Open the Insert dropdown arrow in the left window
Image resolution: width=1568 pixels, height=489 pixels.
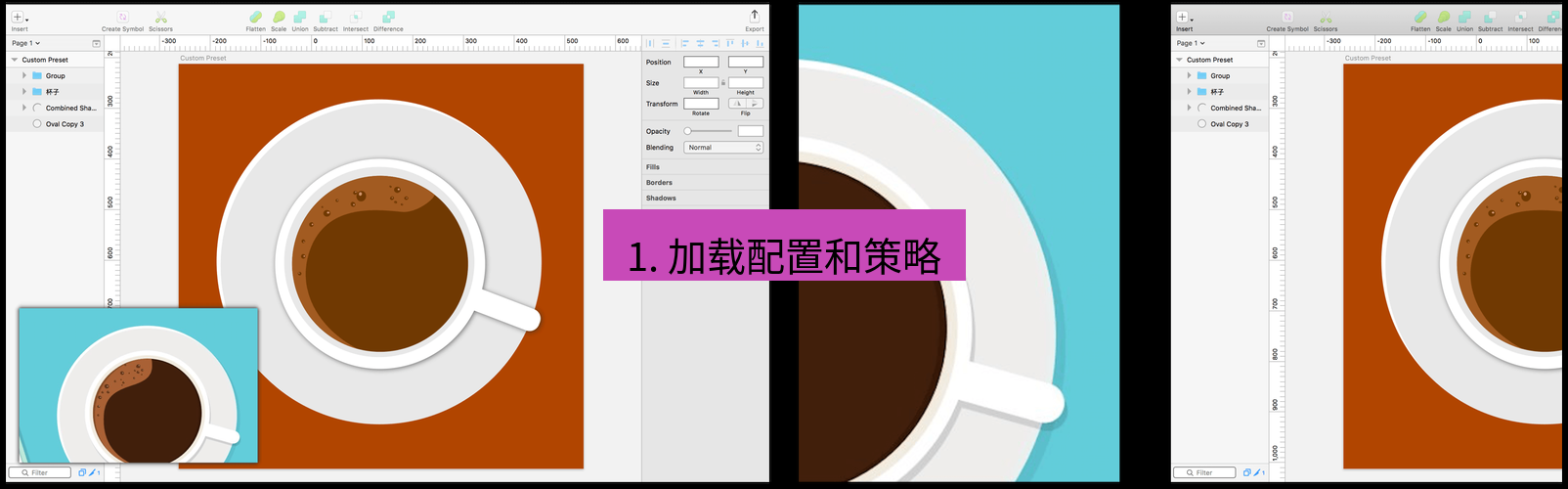[27, 21]
